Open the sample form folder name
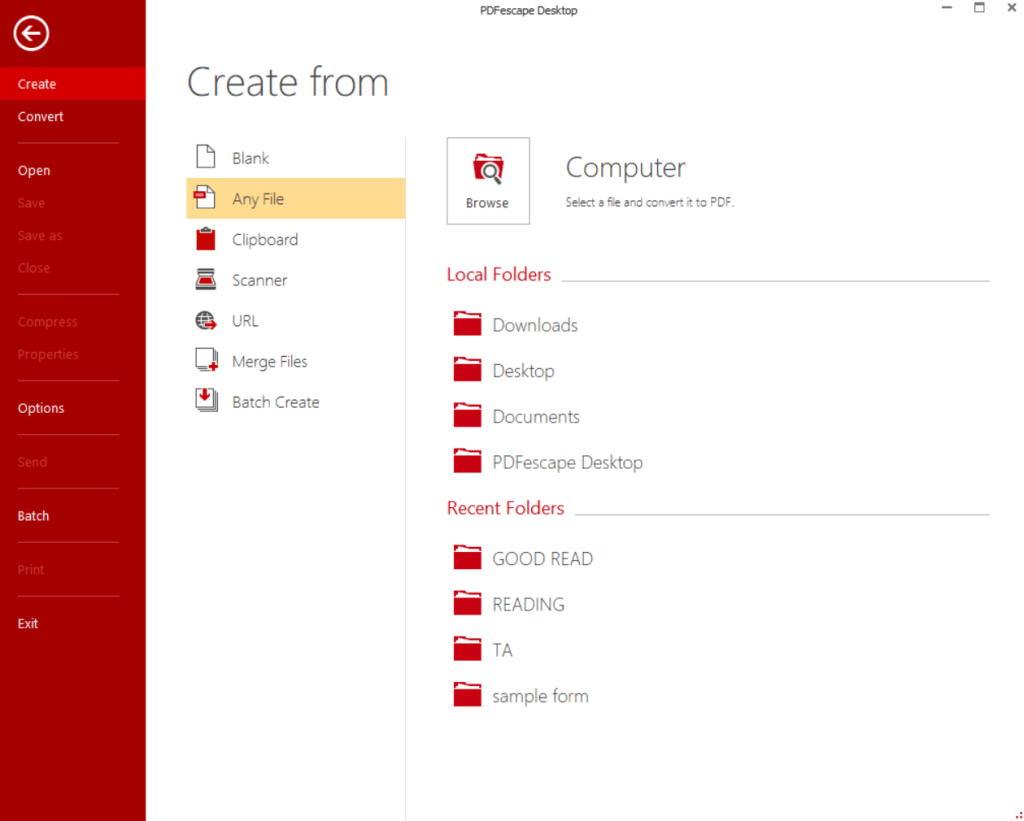1024x821 pixels. [540, 696]
